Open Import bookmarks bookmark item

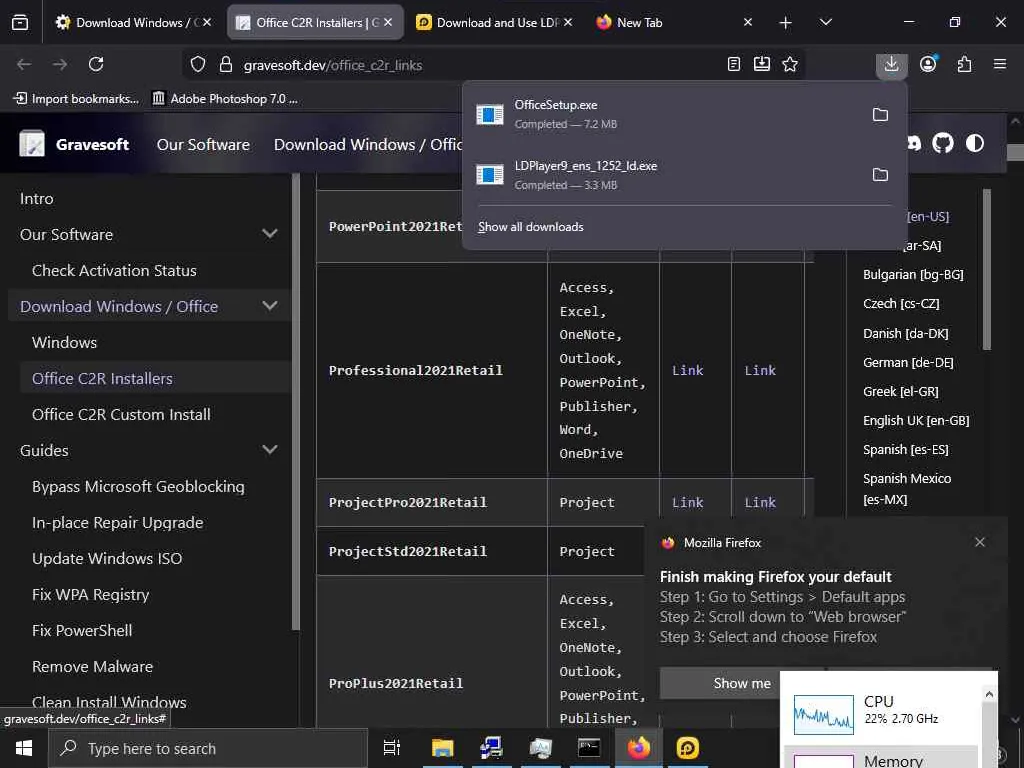click(x=76, y=99)
